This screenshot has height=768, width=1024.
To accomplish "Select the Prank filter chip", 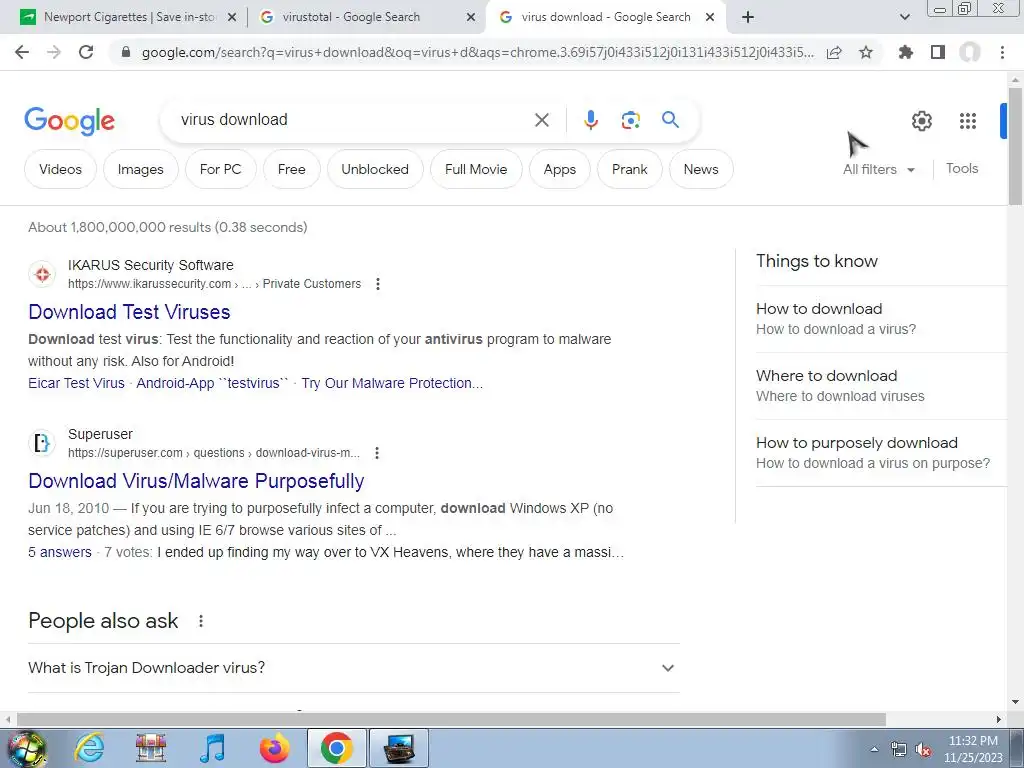I will 630,169.
